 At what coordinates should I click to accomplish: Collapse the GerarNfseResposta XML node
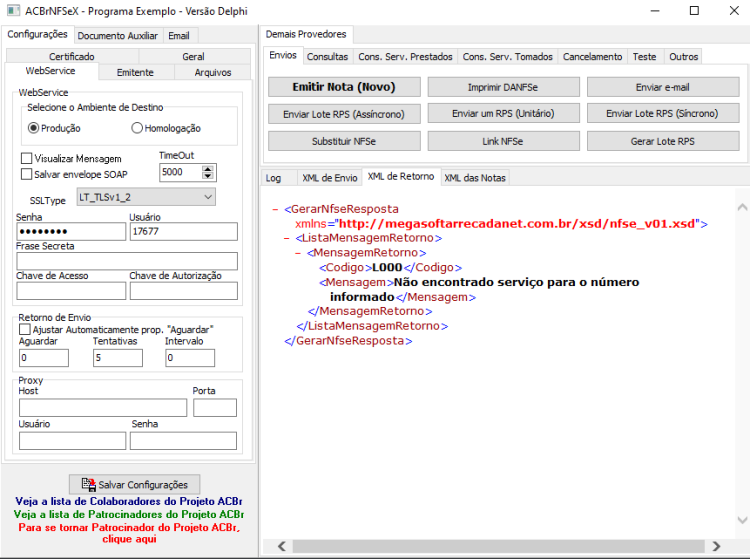tap(275, 209)
